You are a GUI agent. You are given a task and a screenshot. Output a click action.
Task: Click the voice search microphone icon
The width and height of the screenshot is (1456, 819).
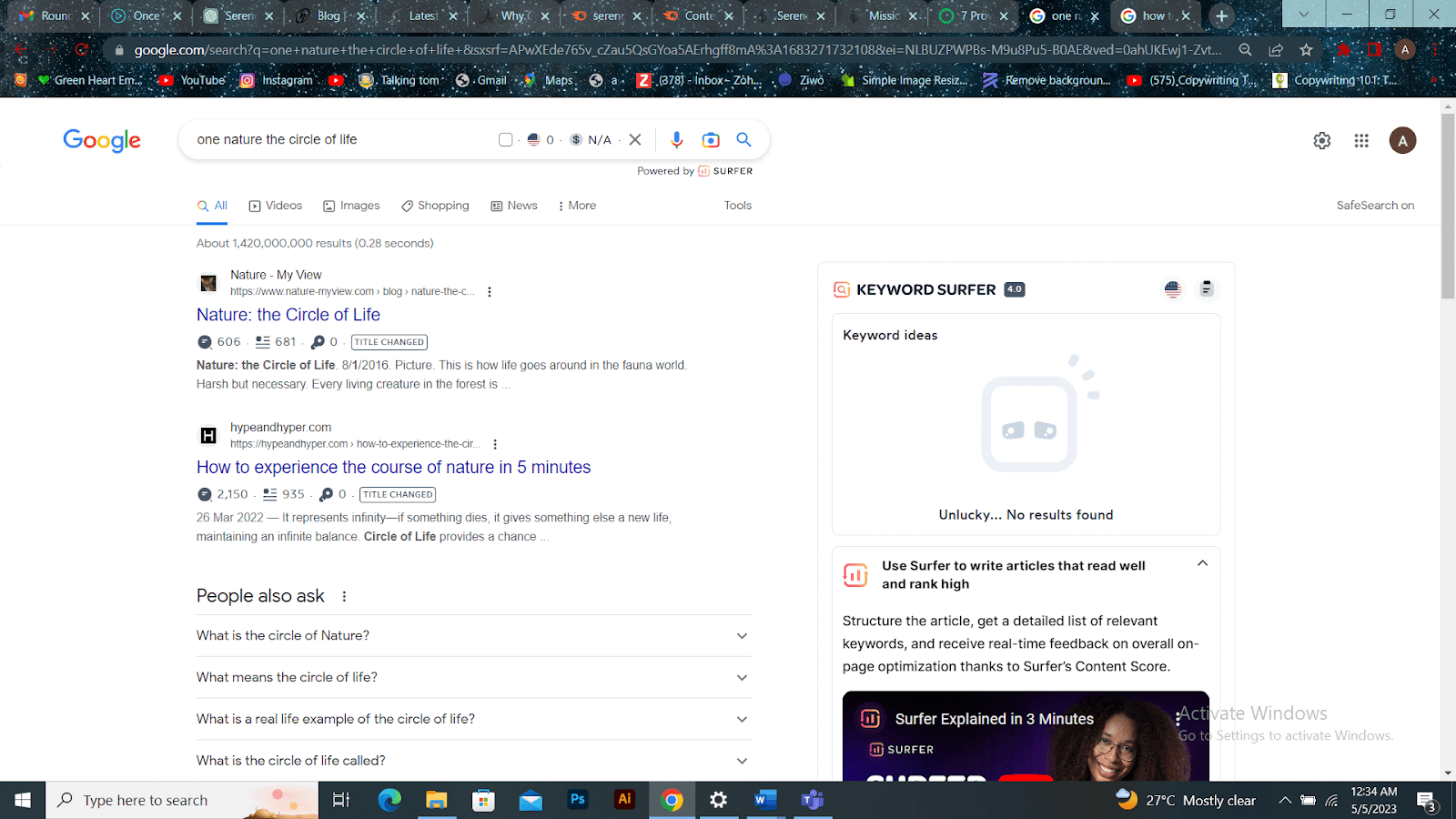click(676, 139)
